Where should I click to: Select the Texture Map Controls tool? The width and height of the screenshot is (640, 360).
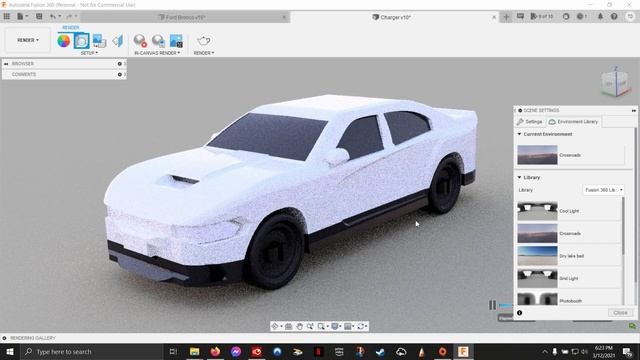pyautogui.click(x=118, y=41)
